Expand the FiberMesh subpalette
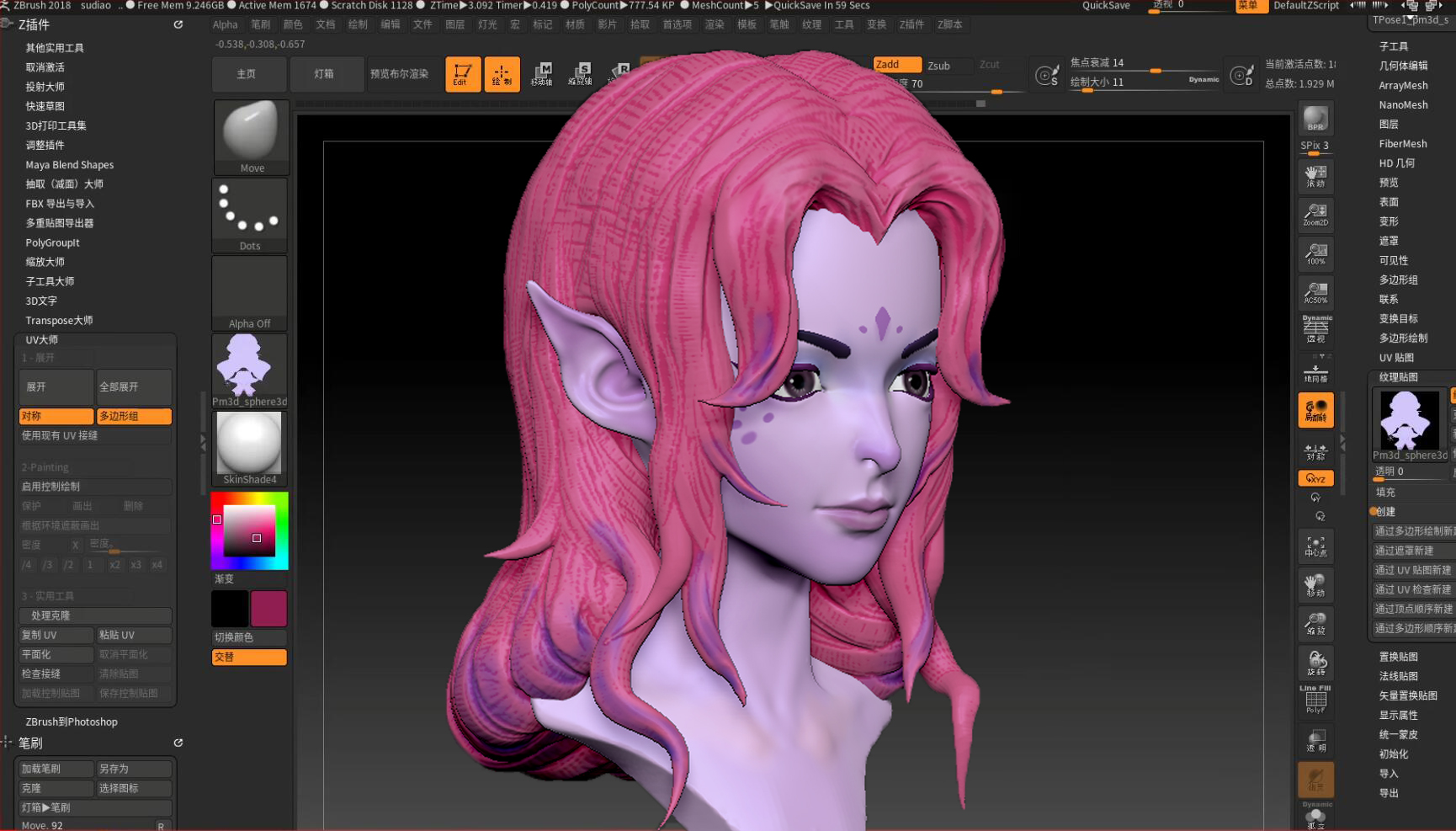Image resolution: width=1456 pixels, height=831 pixels. pyautogui.click(x=1402, y=143)
